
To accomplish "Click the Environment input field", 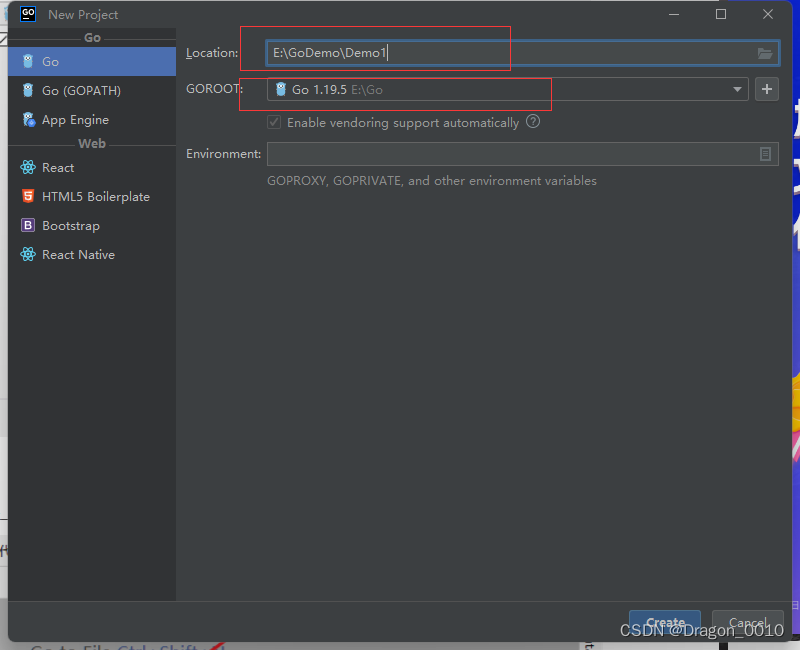I will pyautogui.click(x=522, y=154).
